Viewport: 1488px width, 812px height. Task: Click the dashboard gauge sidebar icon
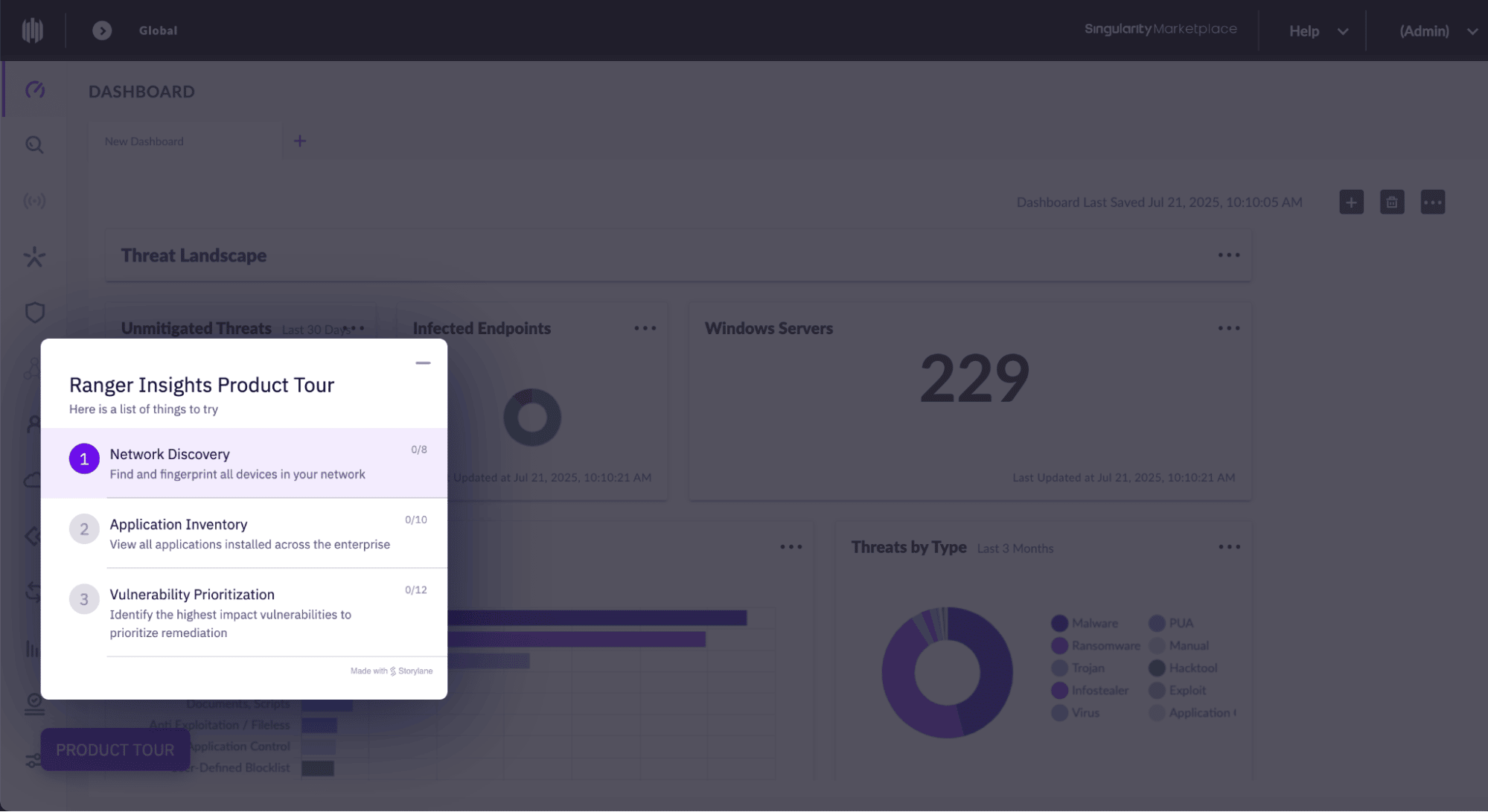click(35, 90)
